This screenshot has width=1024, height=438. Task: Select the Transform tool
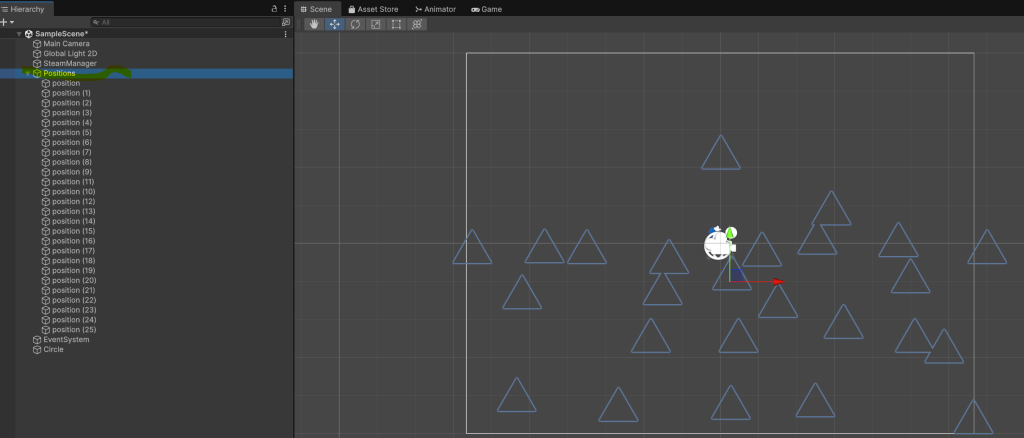[x=417, y=24]
